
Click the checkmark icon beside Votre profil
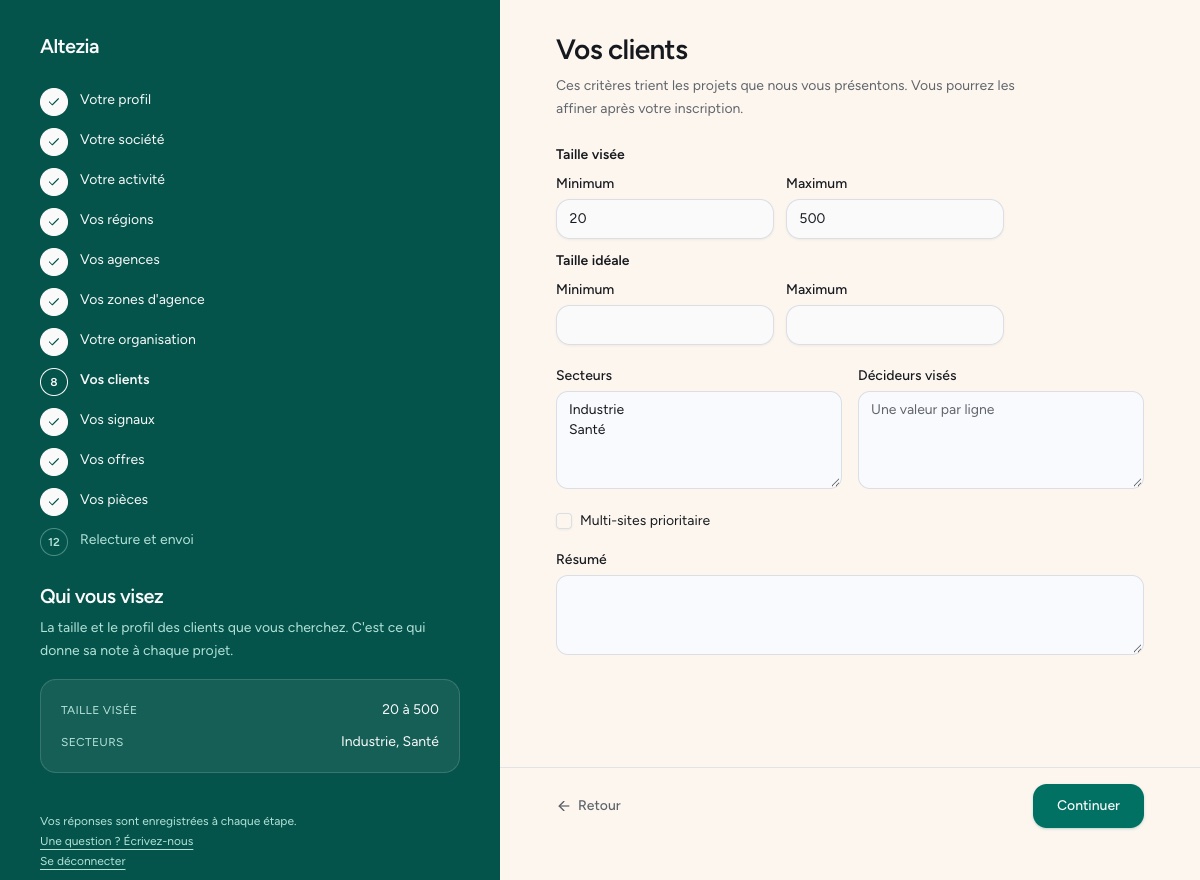pyautogui.click(x=54, y=102)
